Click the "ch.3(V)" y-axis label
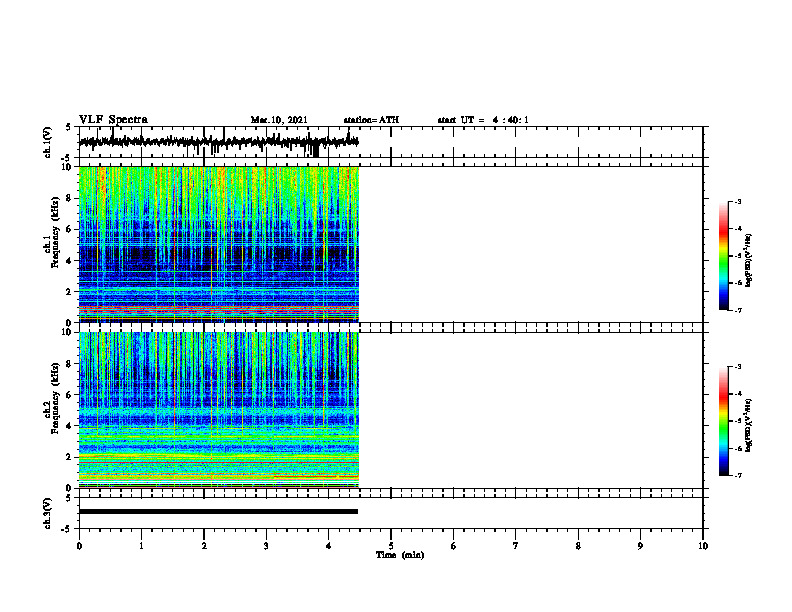The width and height of the screenshot is (792, 612). 48,513
